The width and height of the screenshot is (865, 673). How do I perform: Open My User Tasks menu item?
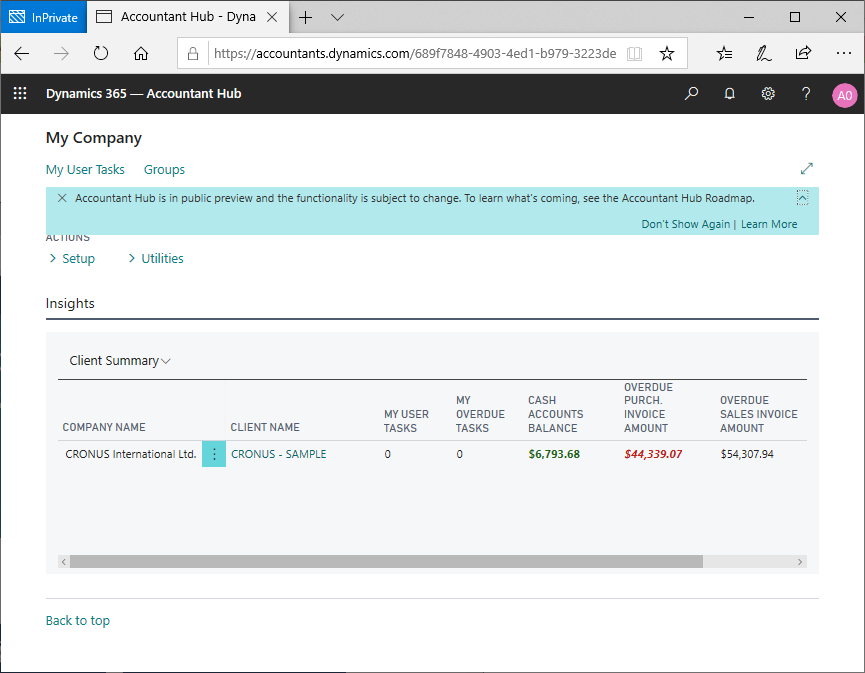[85, 169]
